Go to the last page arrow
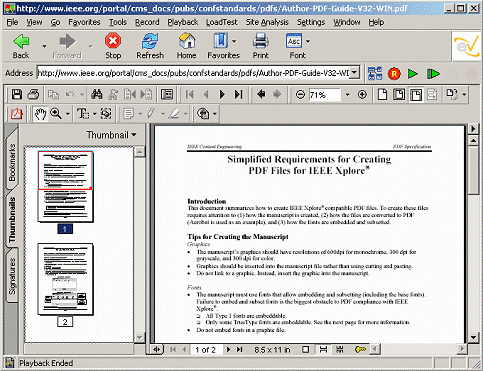483x371 pixels. 238,95
